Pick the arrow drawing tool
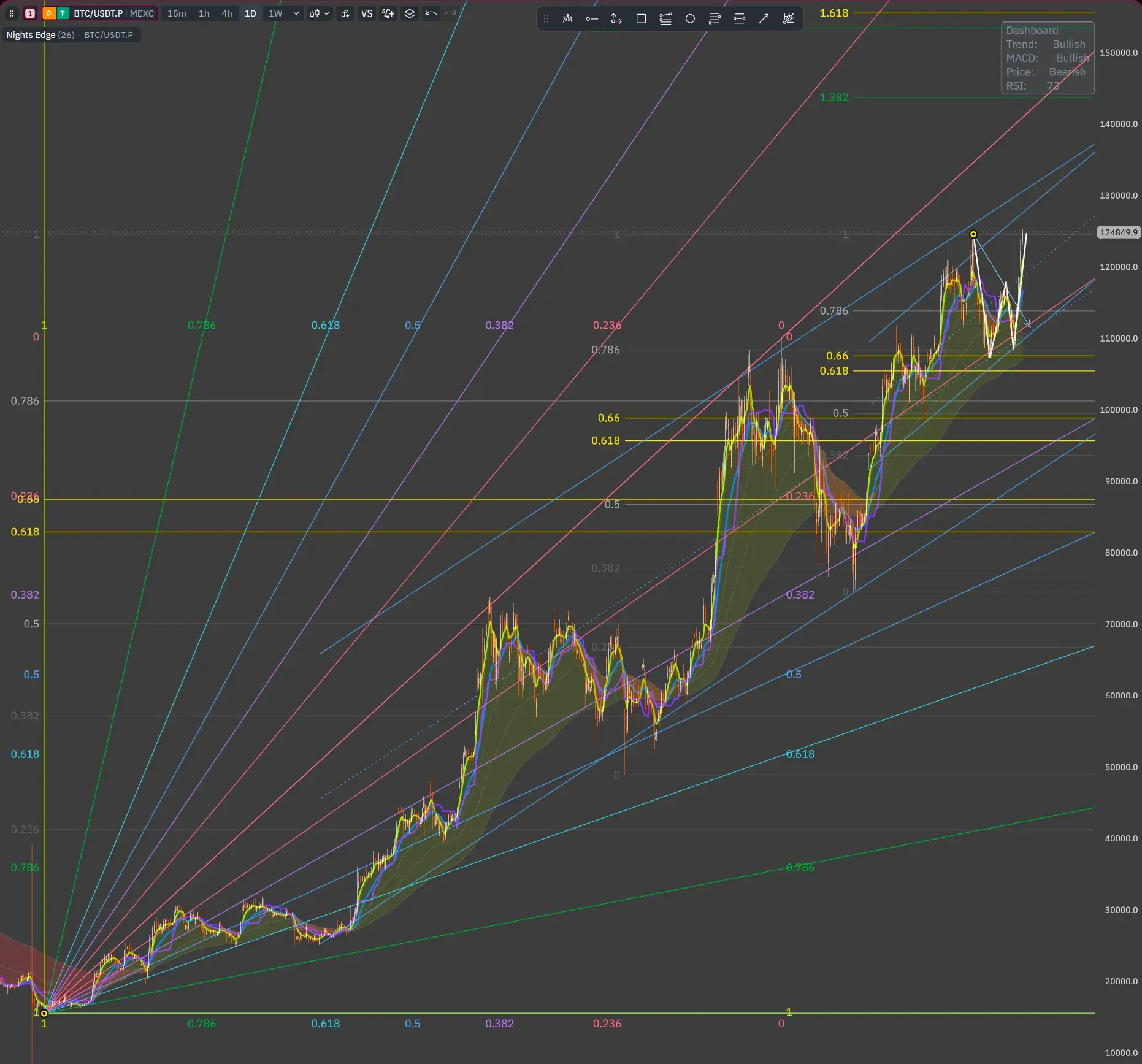The height and width of the screenshot is (1064, 1142). pyautogui.click(x=764, y=19)
